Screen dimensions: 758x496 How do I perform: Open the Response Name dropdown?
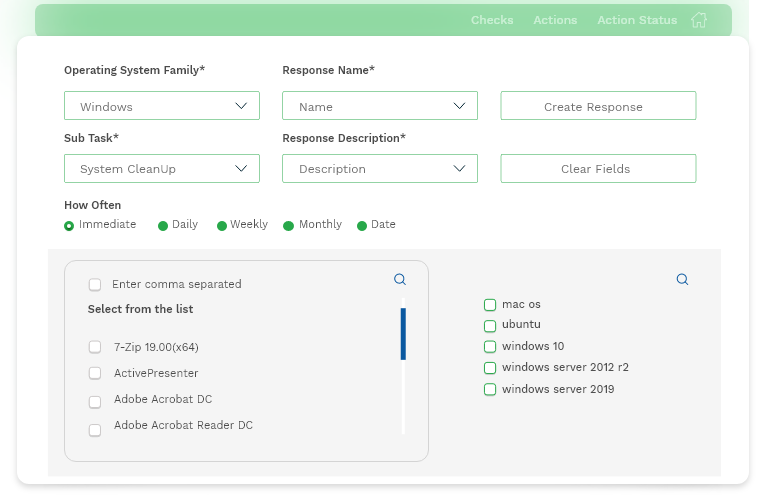379,105
